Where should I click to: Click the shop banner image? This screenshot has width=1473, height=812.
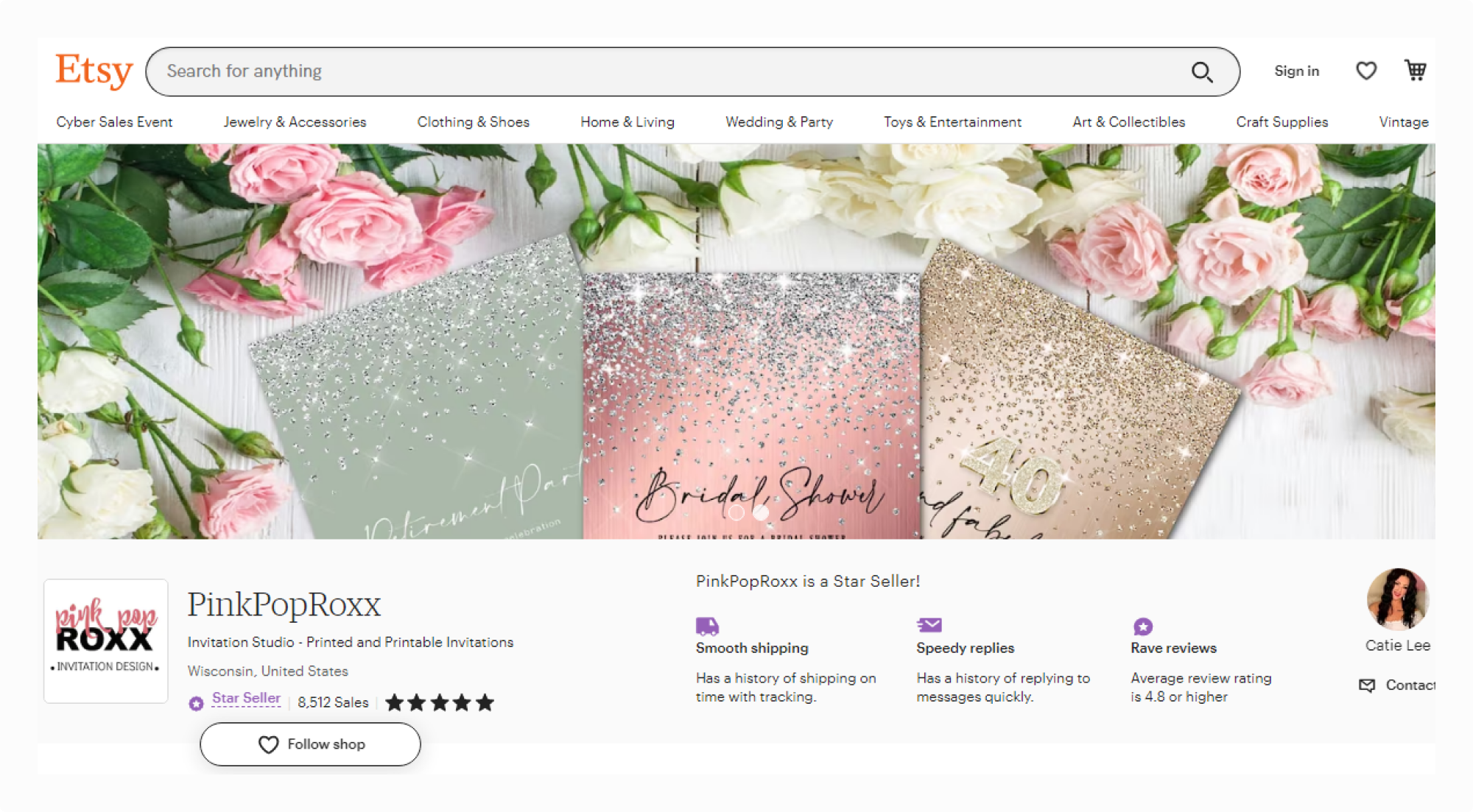736,342
